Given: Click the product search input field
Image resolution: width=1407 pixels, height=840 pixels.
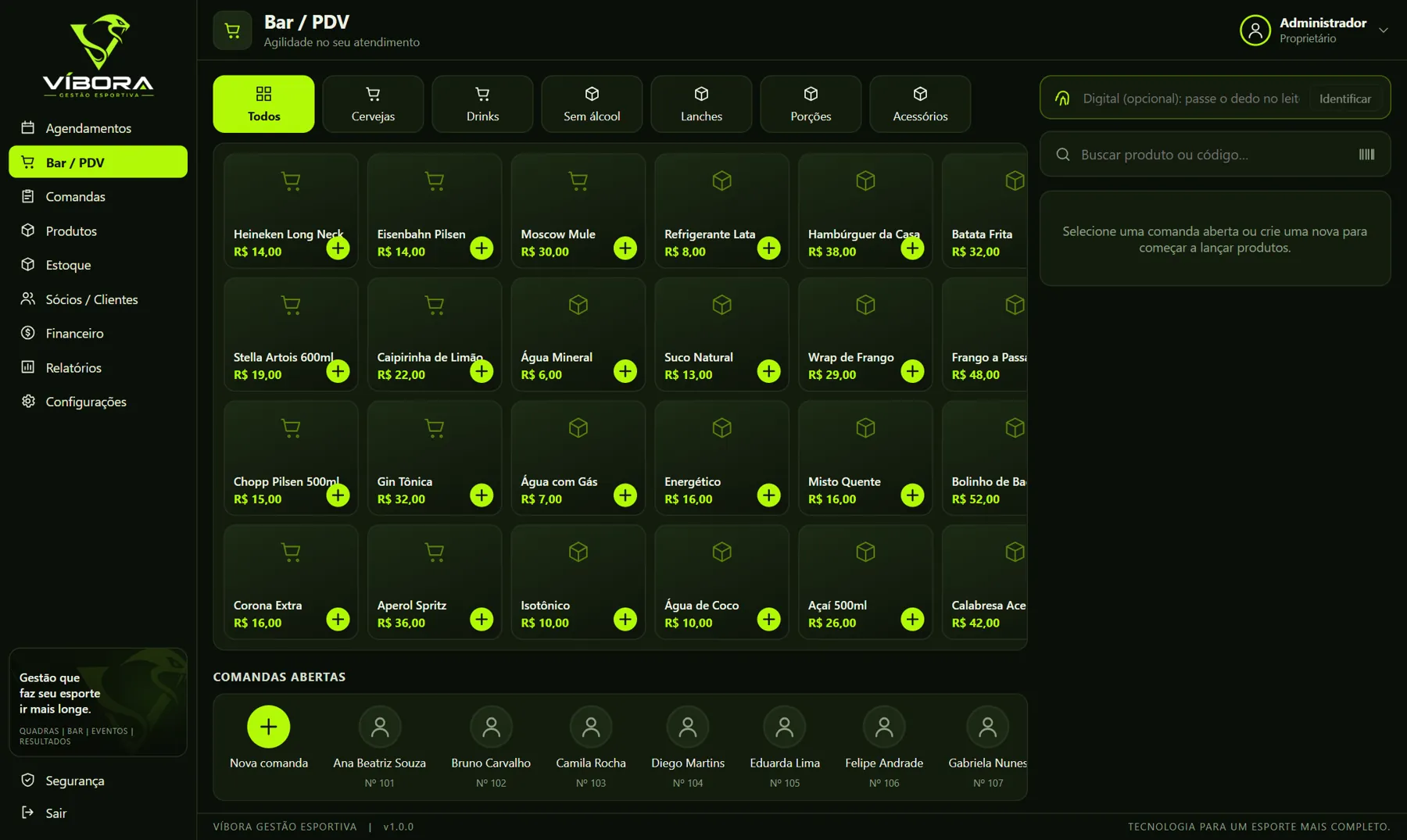Looking at the screenshot, I should tap(1215, 155).
